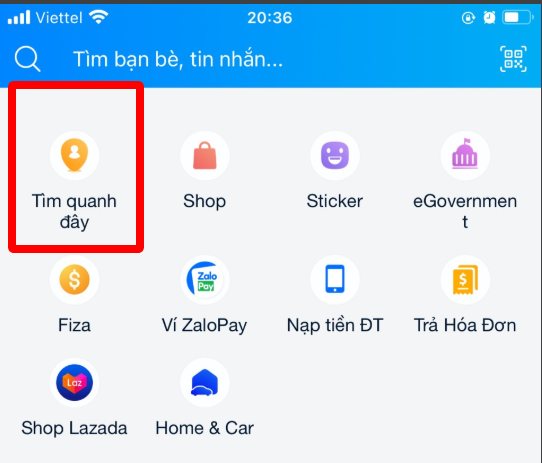
Task: Tap the QR code scanner icon
Action: 513,59
